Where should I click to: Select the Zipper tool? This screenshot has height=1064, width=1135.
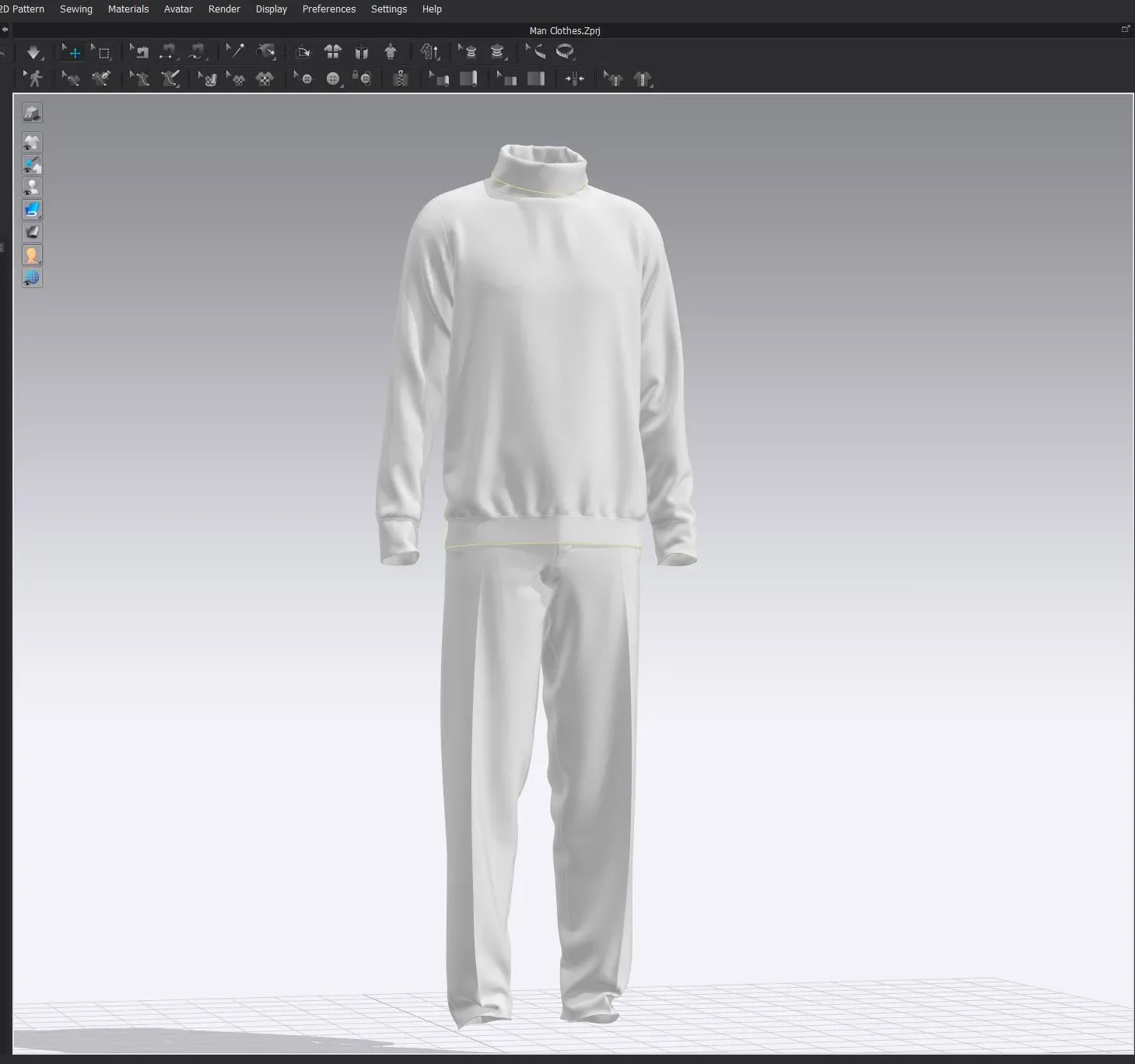(401, 79)
